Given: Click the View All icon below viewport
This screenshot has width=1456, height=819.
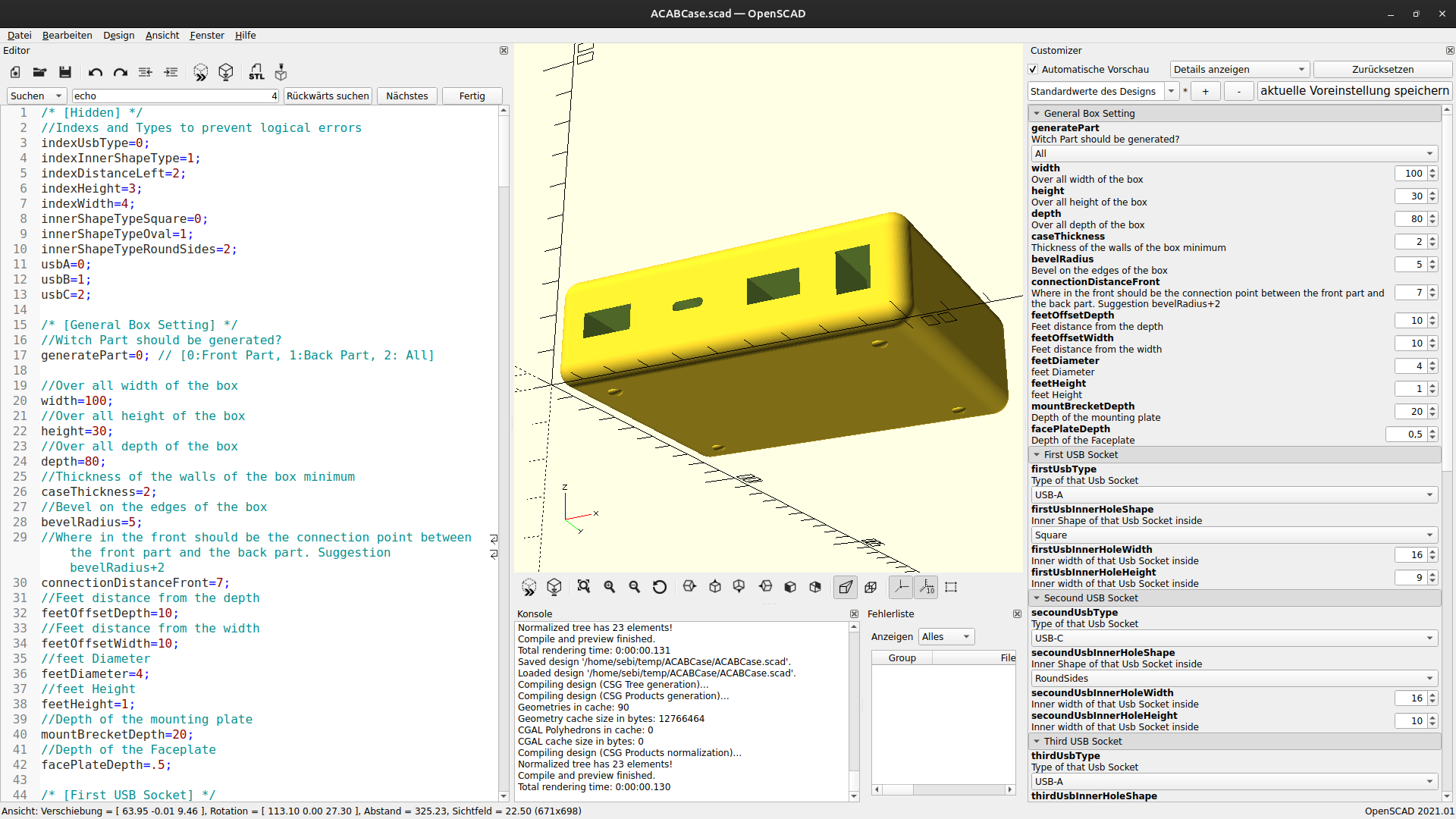Looking at the screenshot, I should 583,587.
